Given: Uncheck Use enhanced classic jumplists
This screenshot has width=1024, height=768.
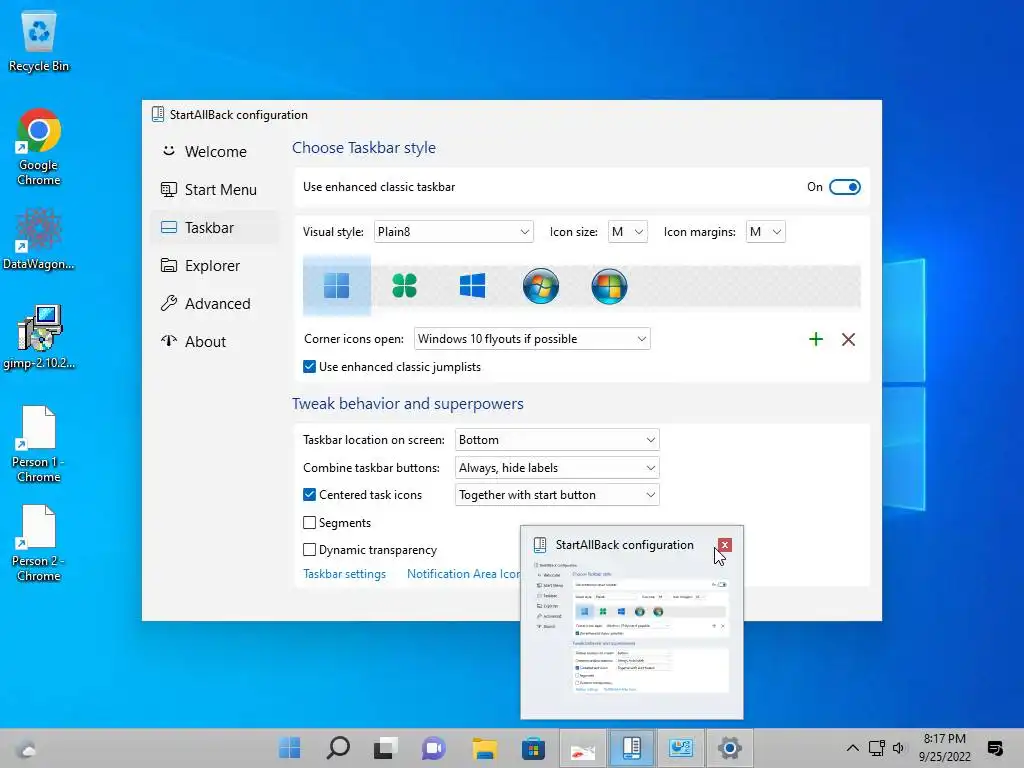Looking at the screenshot, I should tap(310, 367).
